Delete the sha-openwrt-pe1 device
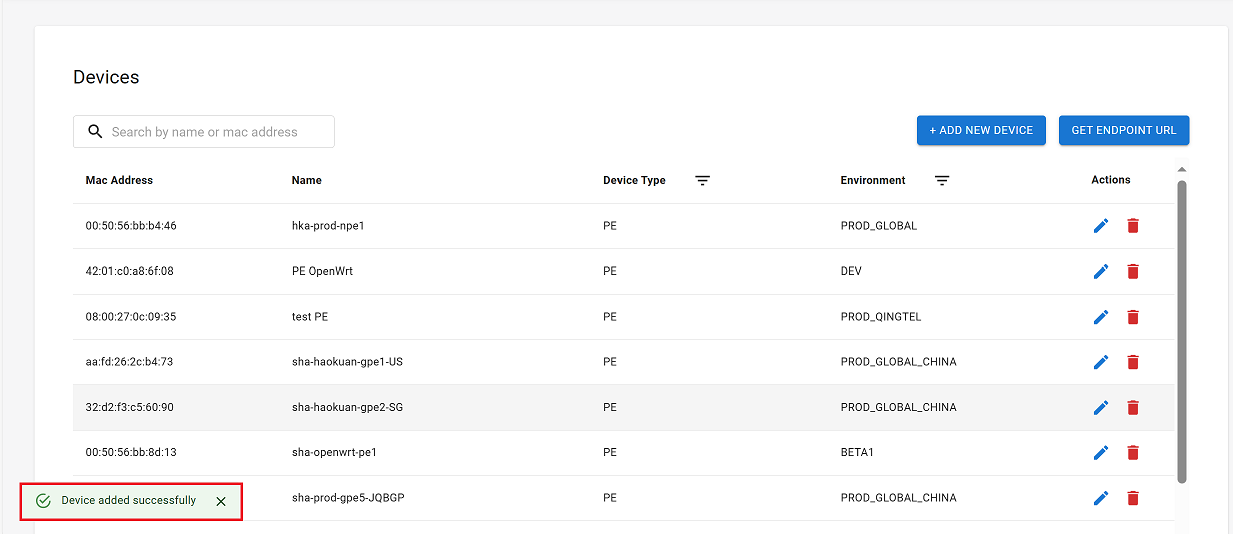Screen dimensions: 1233x534 1133,452
